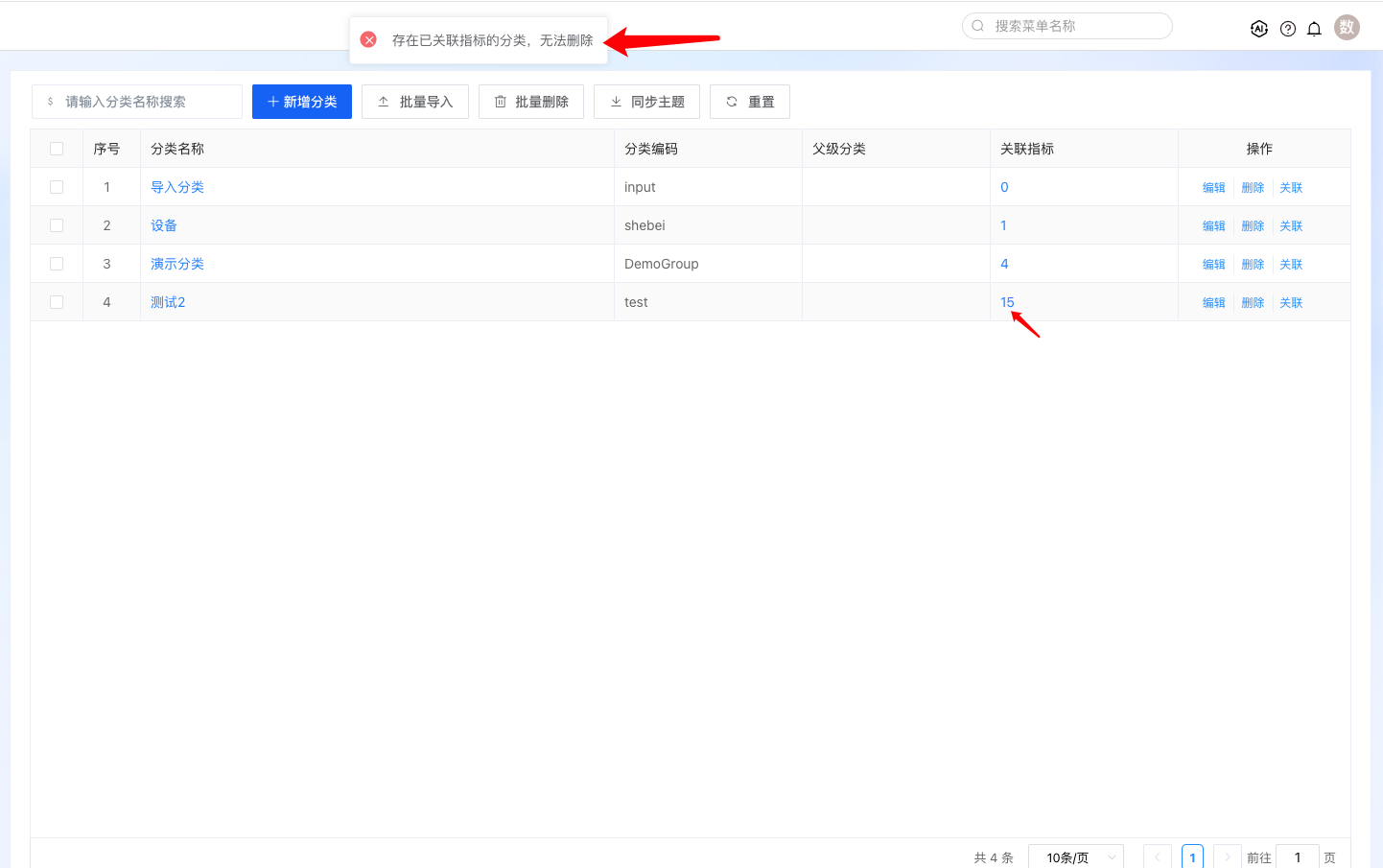Go to next page using right chevron
This screenshot has width=1383, height=868.
coord(1227,857)
